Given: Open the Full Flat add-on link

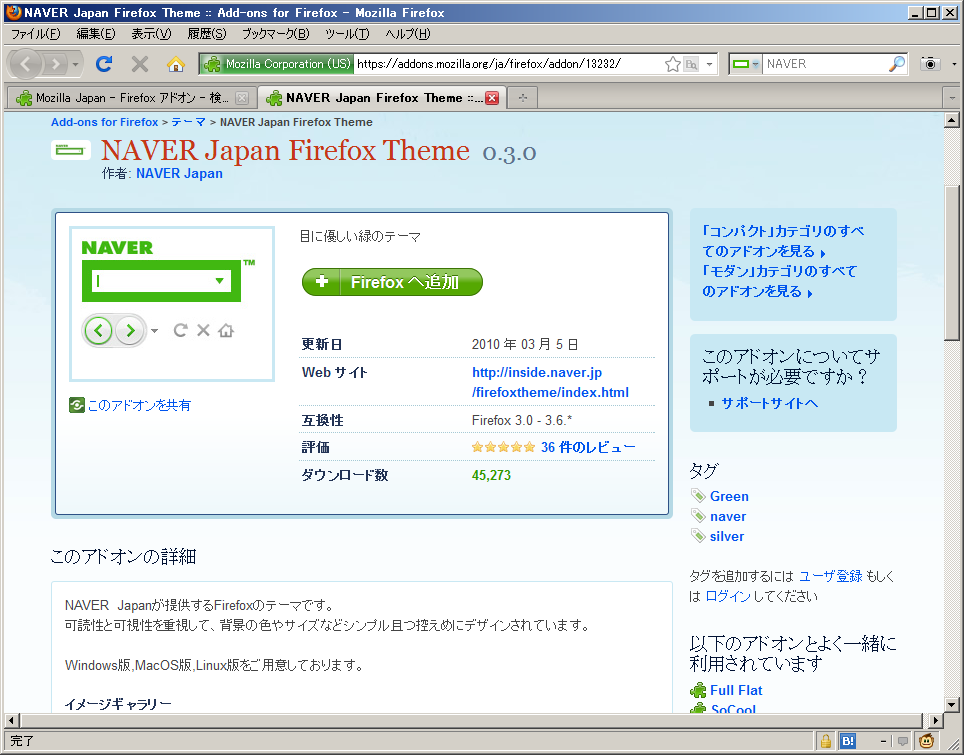Looking at the screenshot, I should click(736, 690).
